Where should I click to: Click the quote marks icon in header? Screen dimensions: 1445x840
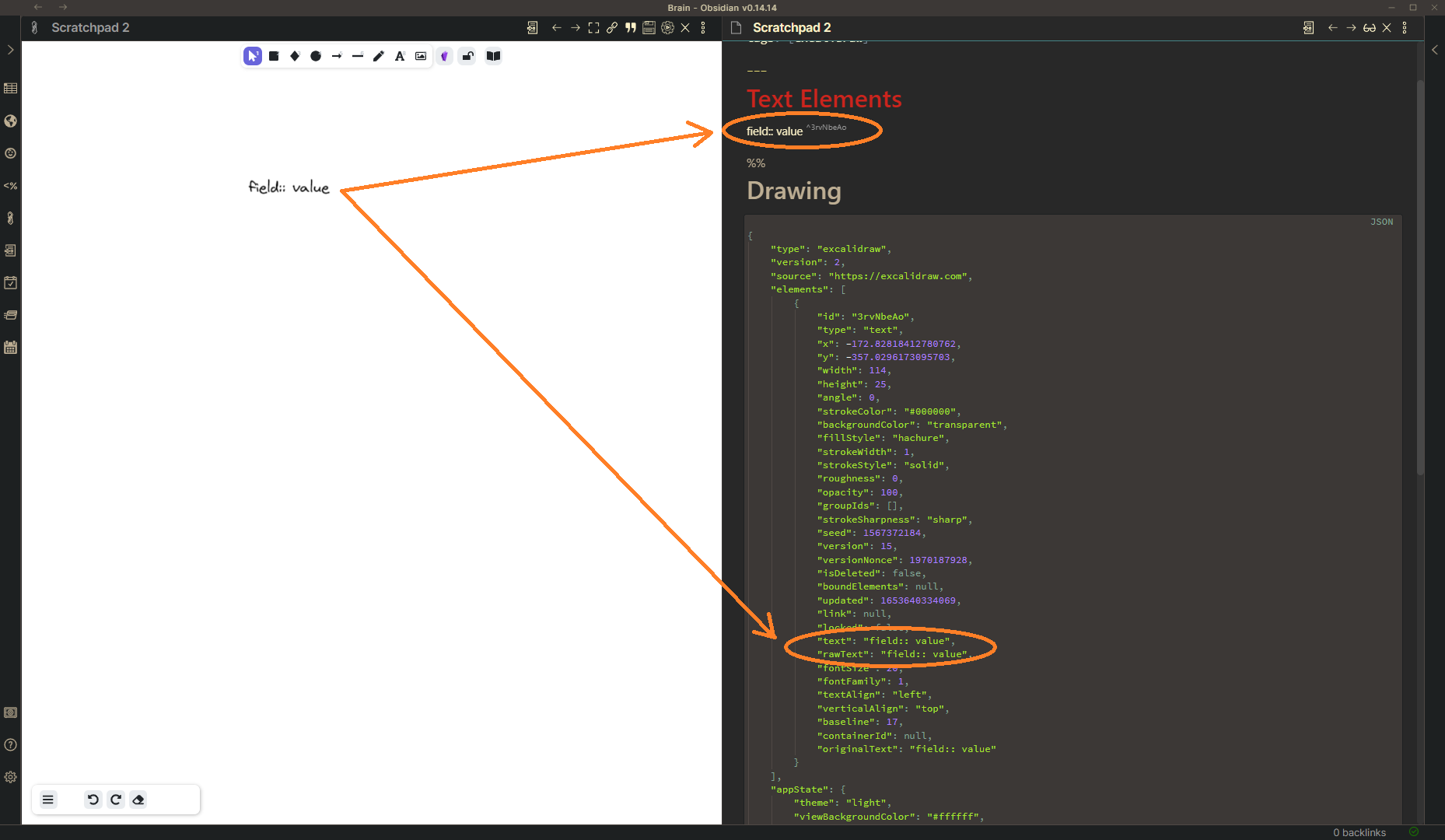coord(631,27)
